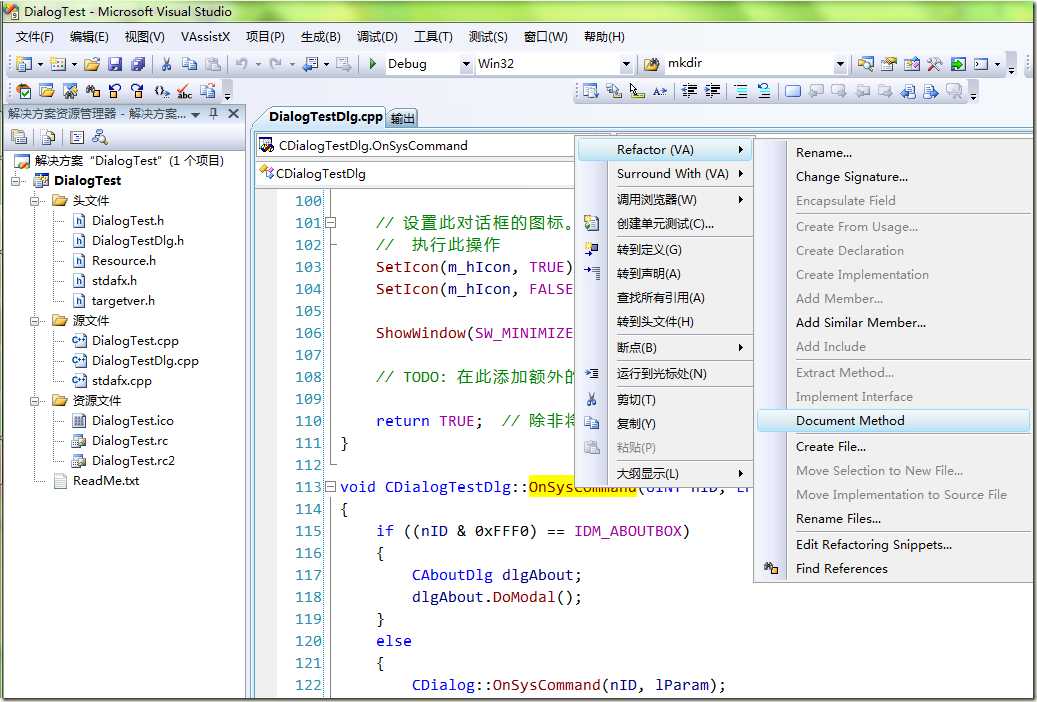This screenshot has height=702, width=1037.
Task: Click the Decrease Indent icon
Action: pyautogui.click(x=690, y=91)
